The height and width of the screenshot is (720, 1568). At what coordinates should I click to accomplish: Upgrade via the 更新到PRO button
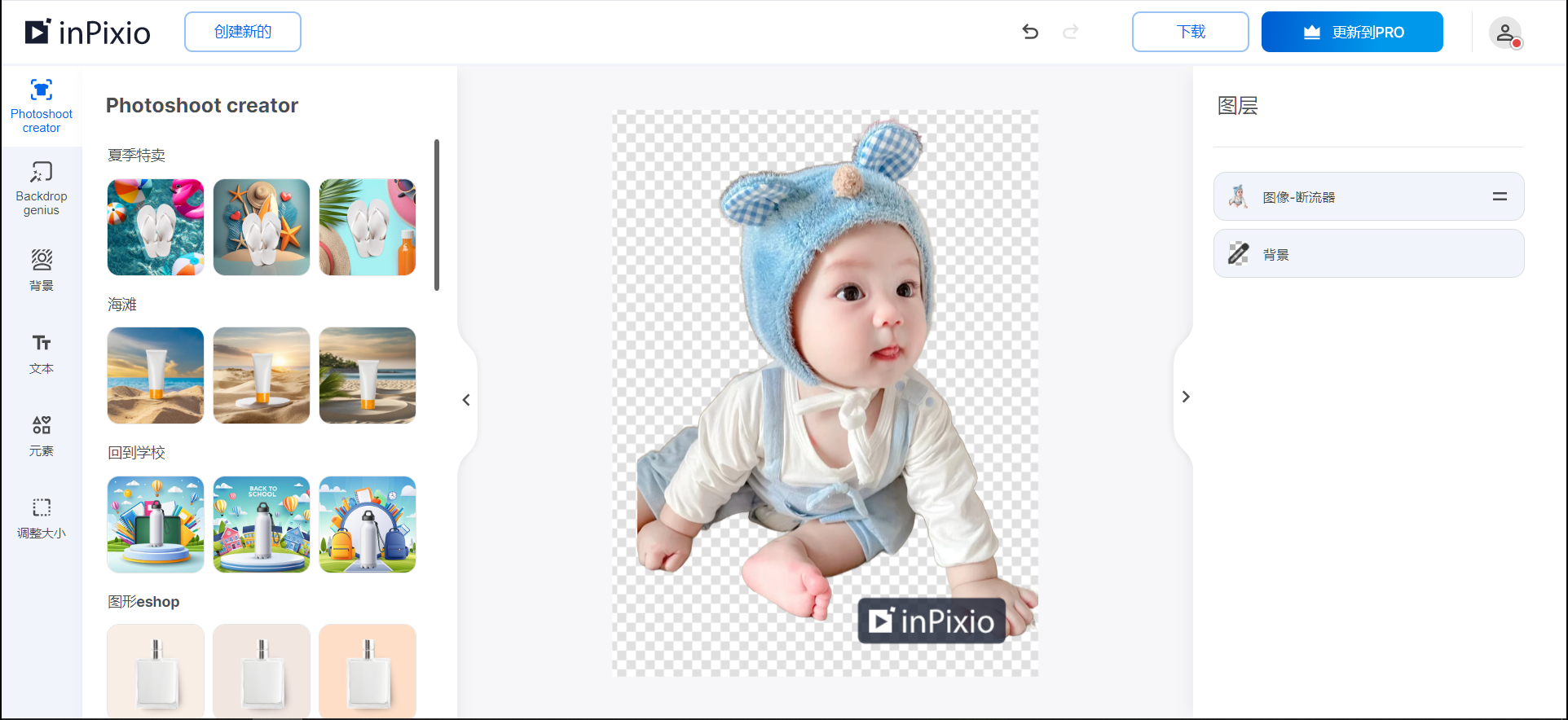coord(1352,32)
